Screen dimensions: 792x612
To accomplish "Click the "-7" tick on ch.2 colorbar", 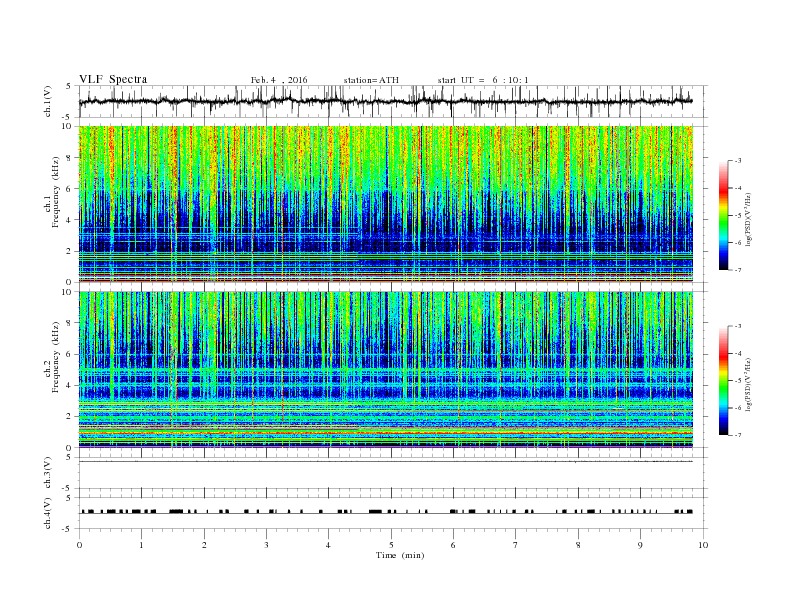I will tap(738, 435).
